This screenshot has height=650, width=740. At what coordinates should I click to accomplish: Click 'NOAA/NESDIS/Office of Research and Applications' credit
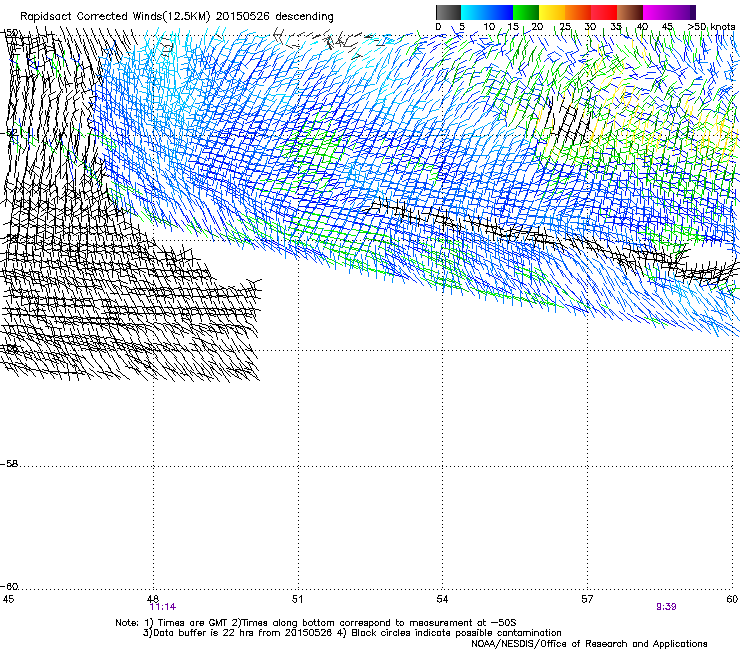589,644
